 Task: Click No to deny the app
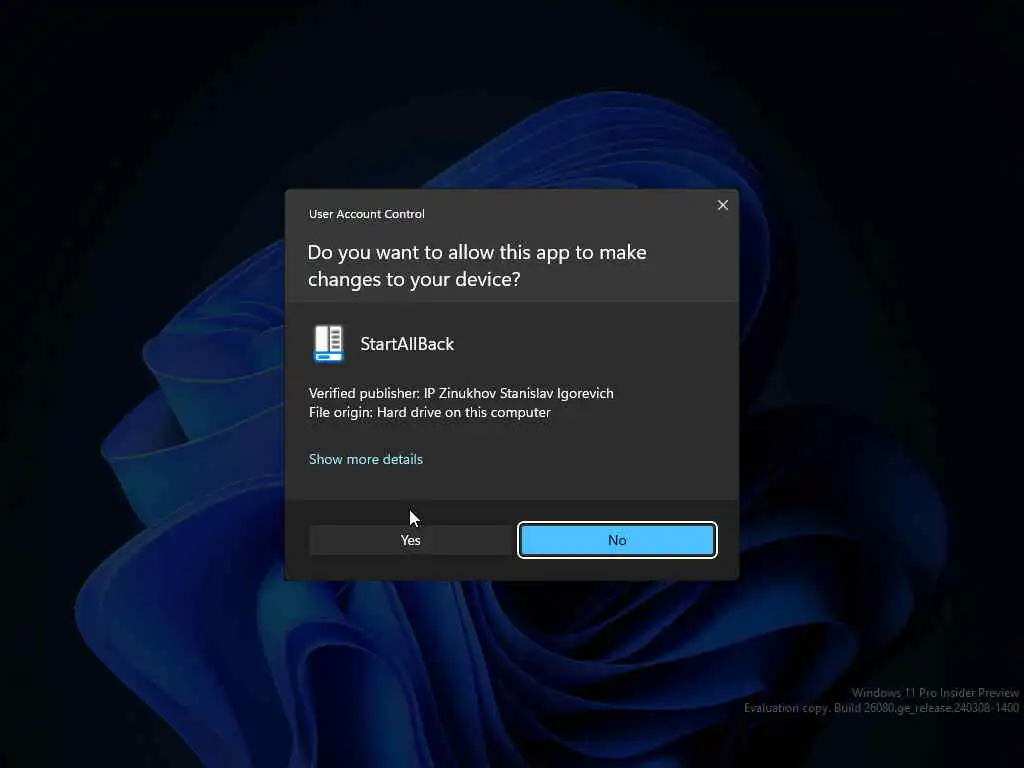[x=617, y=540]
